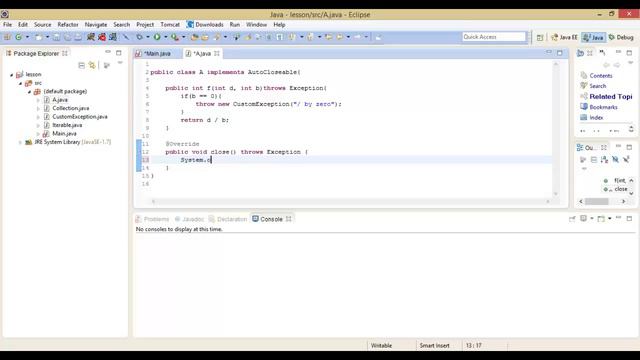Open the Contents link in Help
The width and height of the screenshot is (640, 360).
[601, 76]
